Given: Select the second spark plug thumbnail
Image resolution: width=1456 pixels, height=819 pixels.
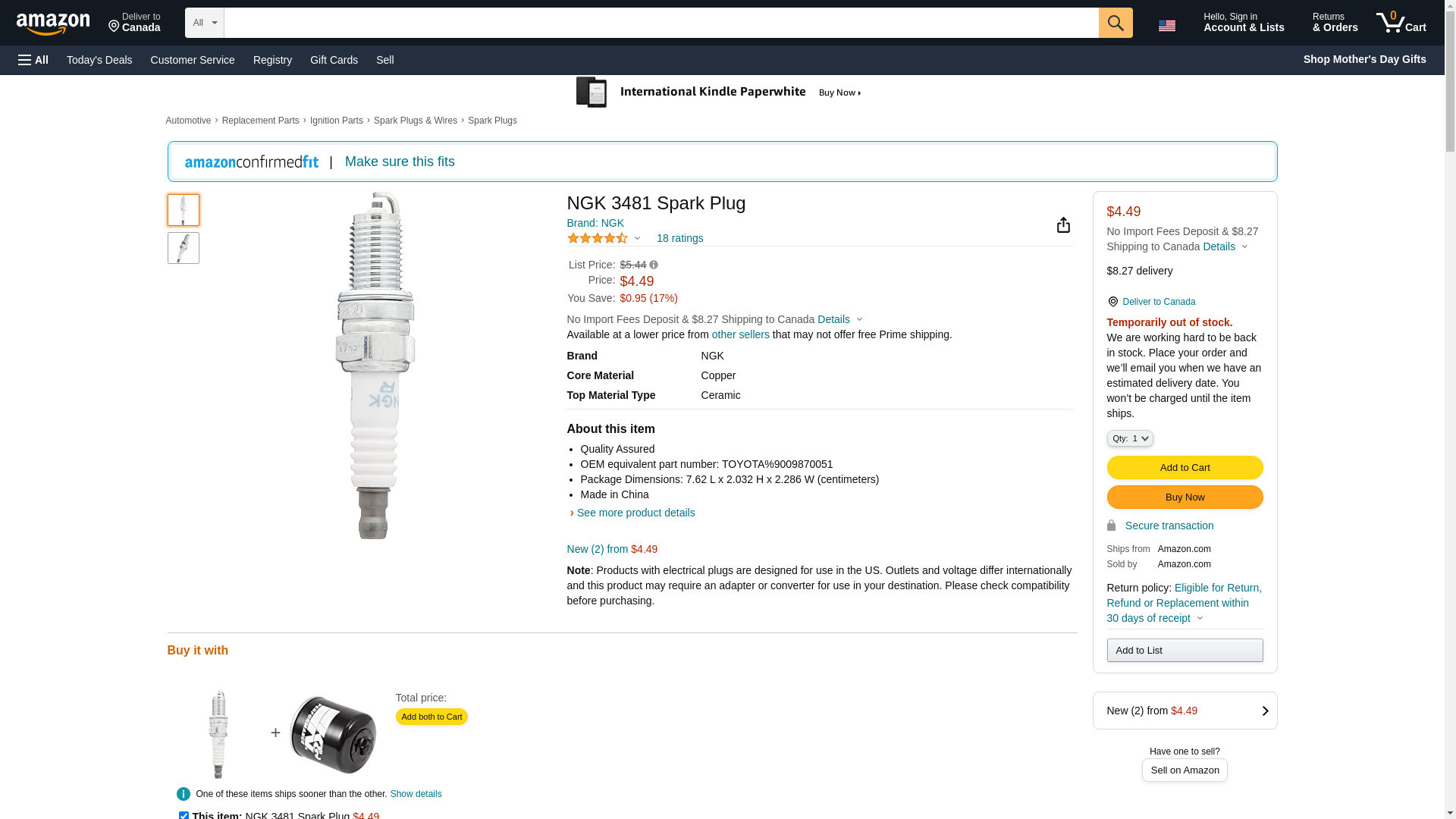Looking at the screenshot, I should [x=184, y=248].
